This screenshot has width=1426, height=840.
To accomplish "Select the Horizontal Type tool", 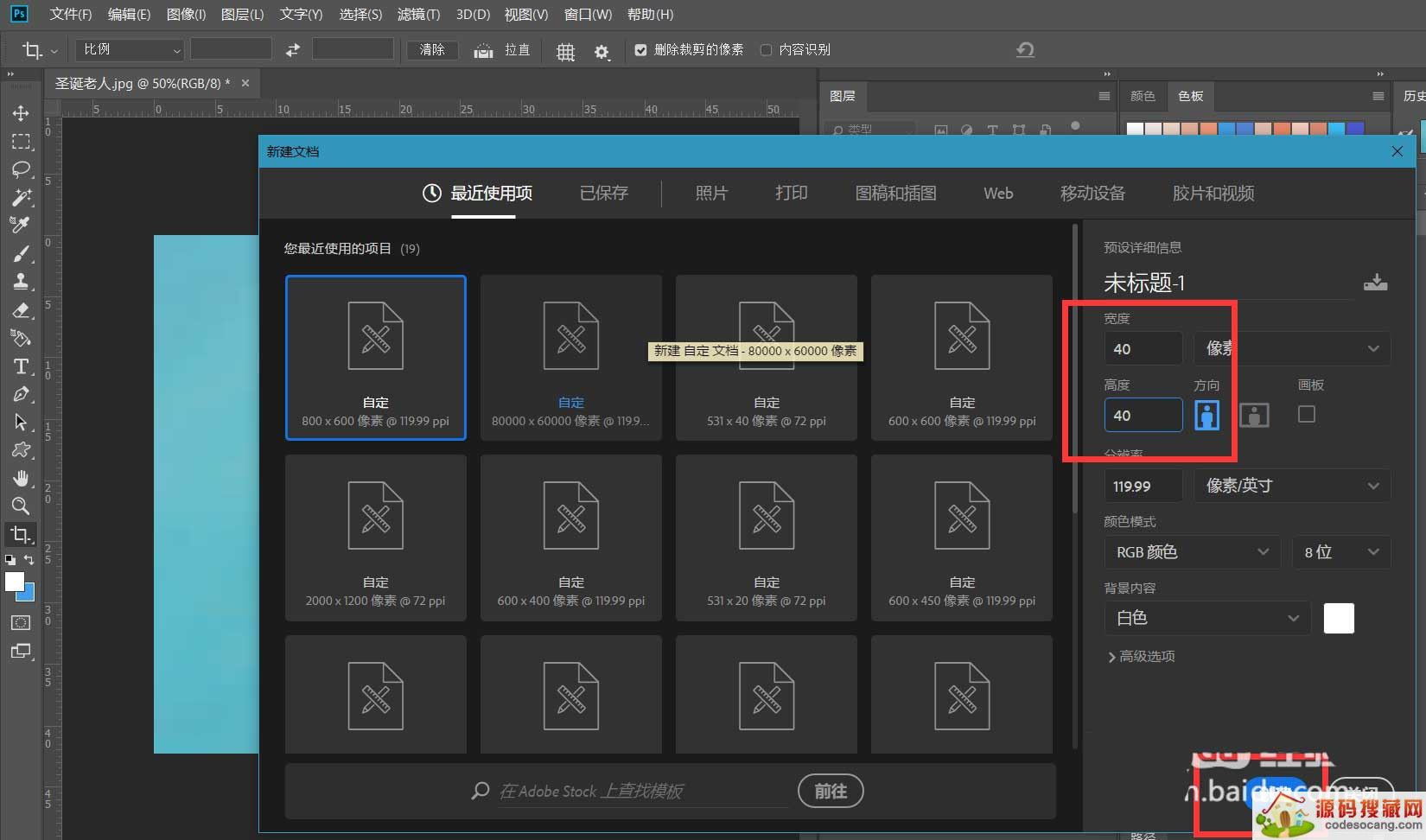I will click(21, 366).
